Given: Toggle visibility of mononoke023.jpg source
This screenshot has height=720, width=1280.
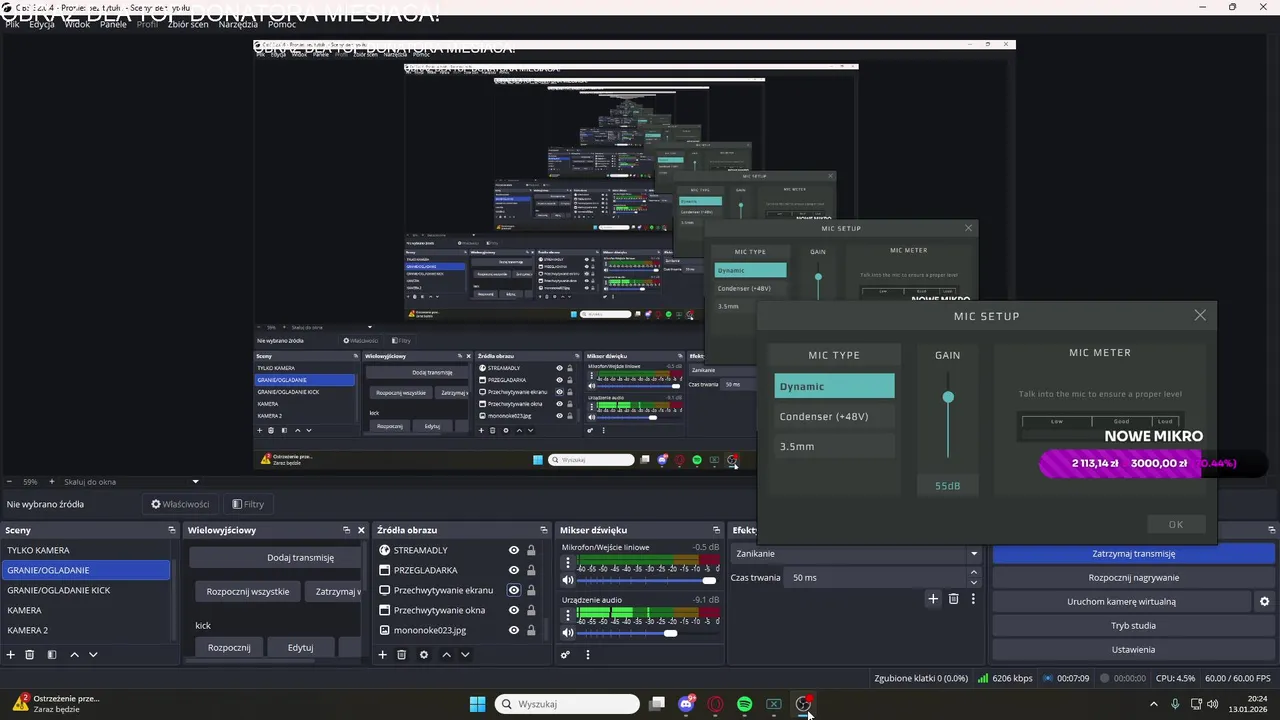Looking at the screenshot, I should pyautogui.click(x=514, y=630).
